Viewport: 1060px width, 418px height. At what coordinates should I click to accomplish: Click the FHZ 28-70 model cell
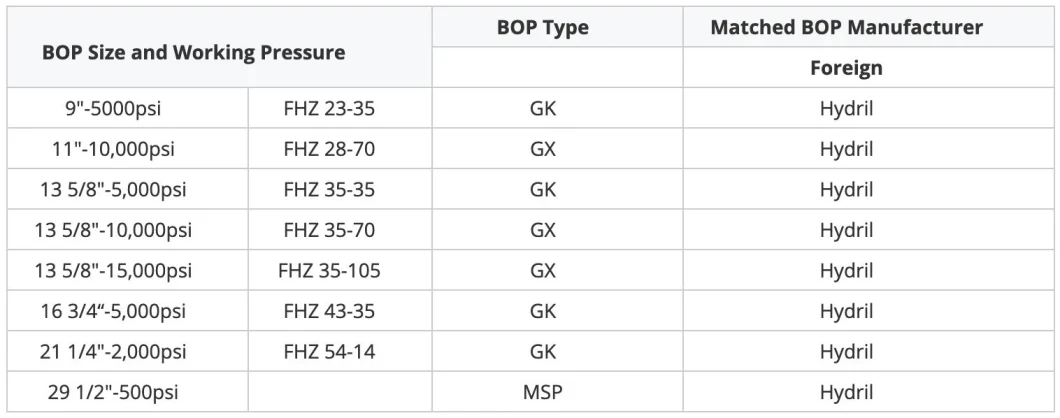pyautogui.click(x=329, y=149)
